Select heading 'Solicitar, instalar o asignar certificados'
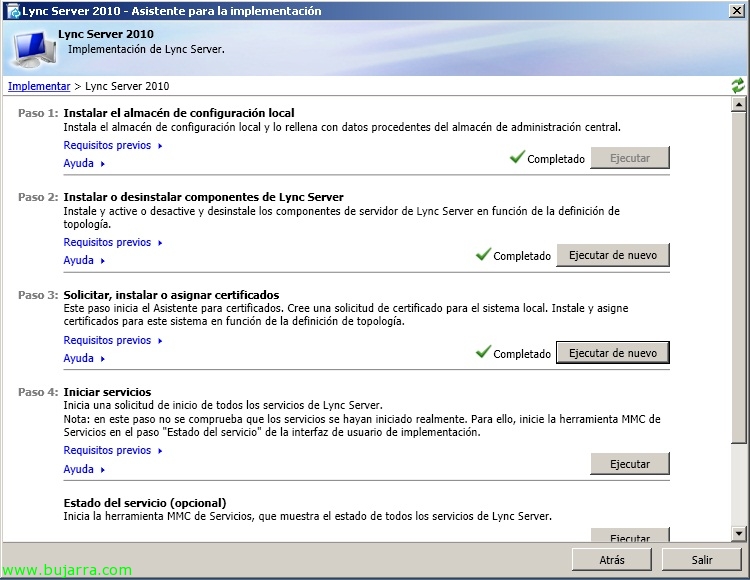Viewport: 750px width, 580px height. point(171,295)
